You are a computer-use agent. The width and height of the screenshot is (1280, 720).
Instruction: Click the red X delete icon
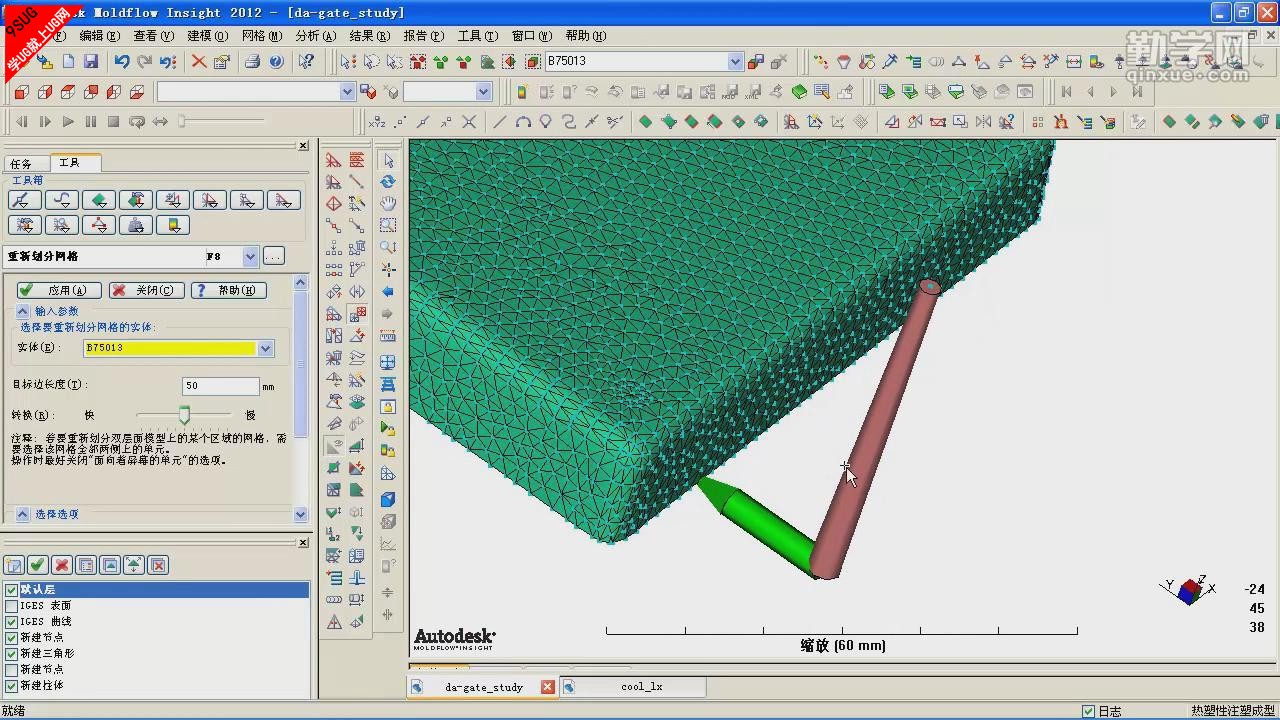pos(199,61)
